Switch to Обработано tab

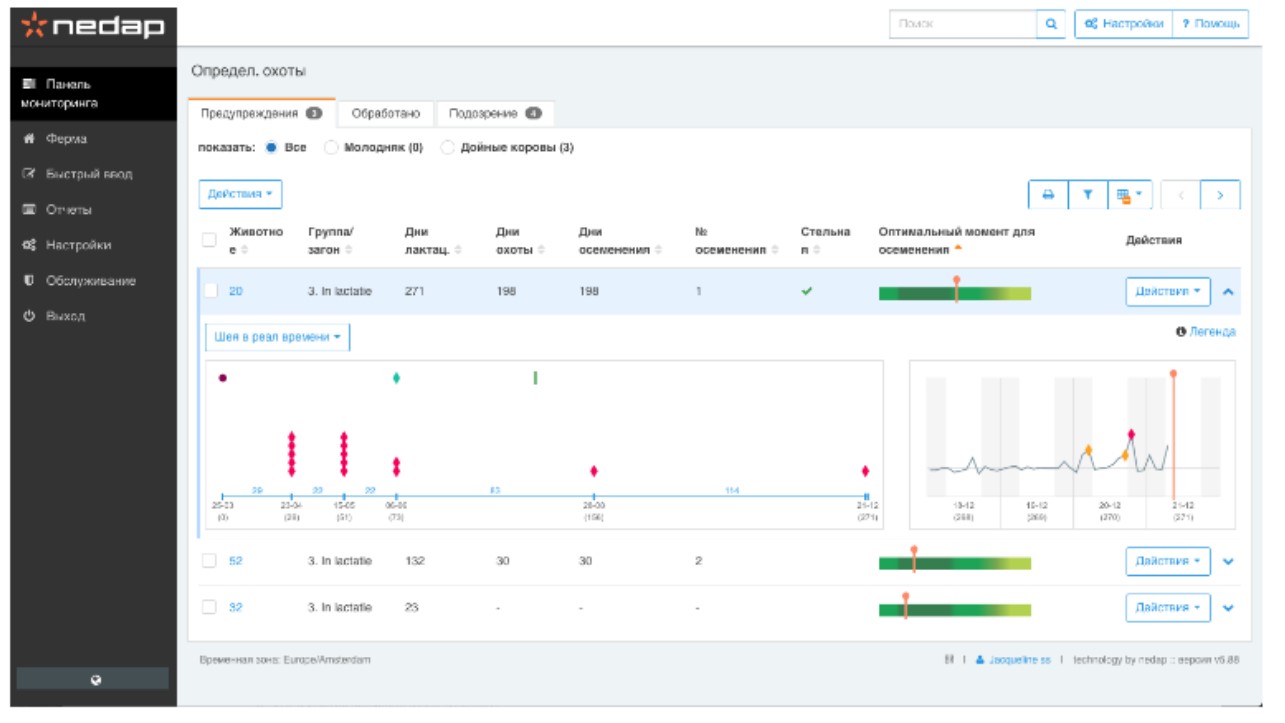(x=386, y=114)
